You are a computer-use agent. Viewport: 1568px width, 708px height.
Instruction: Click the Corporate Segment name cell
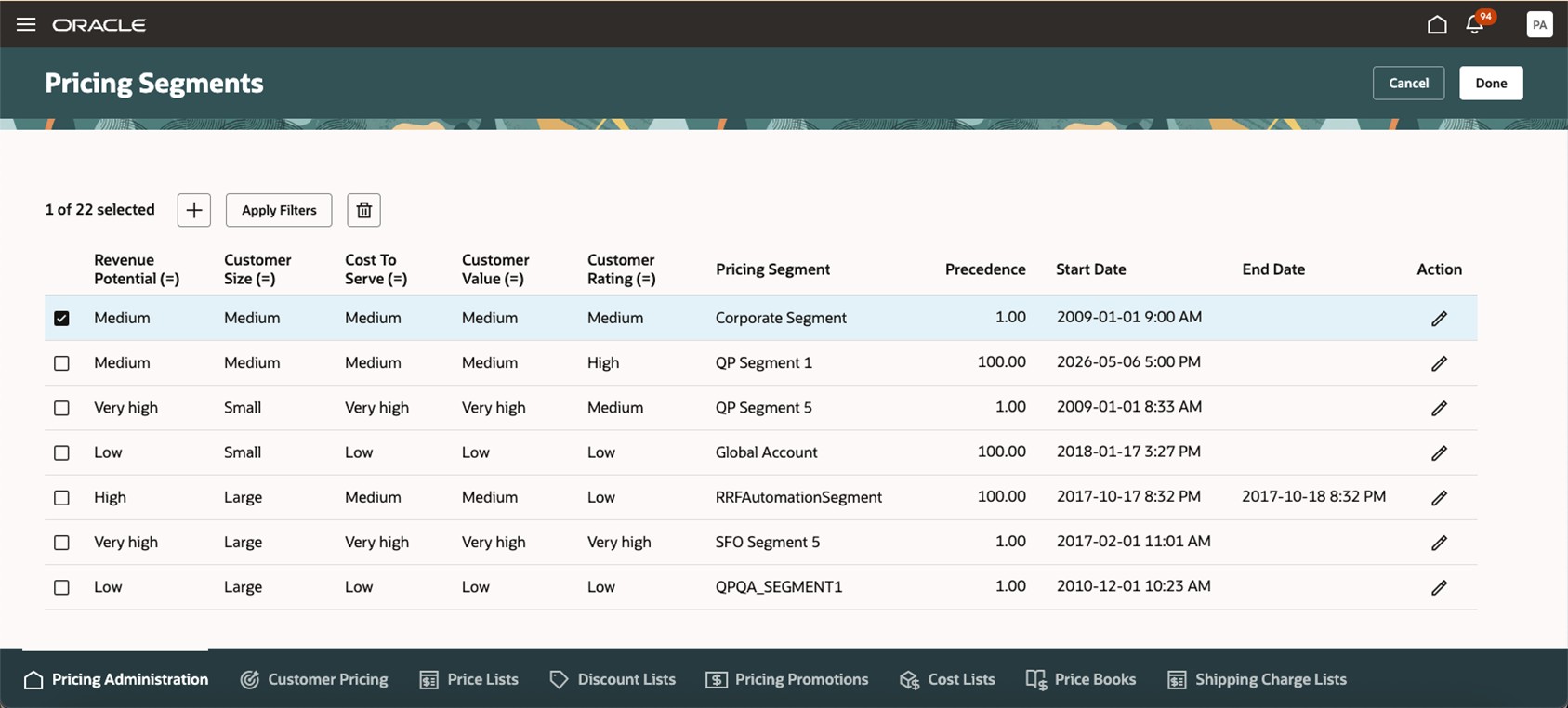(781, 318)
